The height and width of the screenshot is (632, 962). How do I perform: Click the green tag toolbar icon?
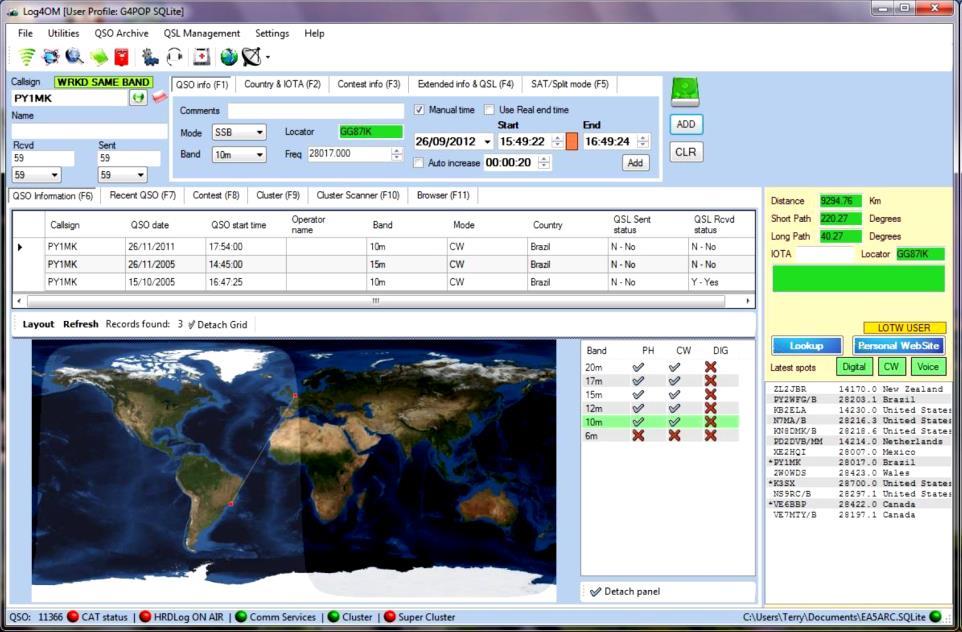click(98, 58)
